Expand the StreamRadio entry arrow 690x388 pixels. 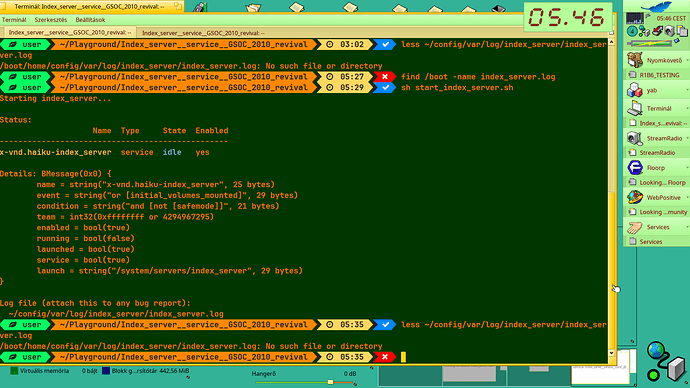pyautogui.click(x=687, y=138)
